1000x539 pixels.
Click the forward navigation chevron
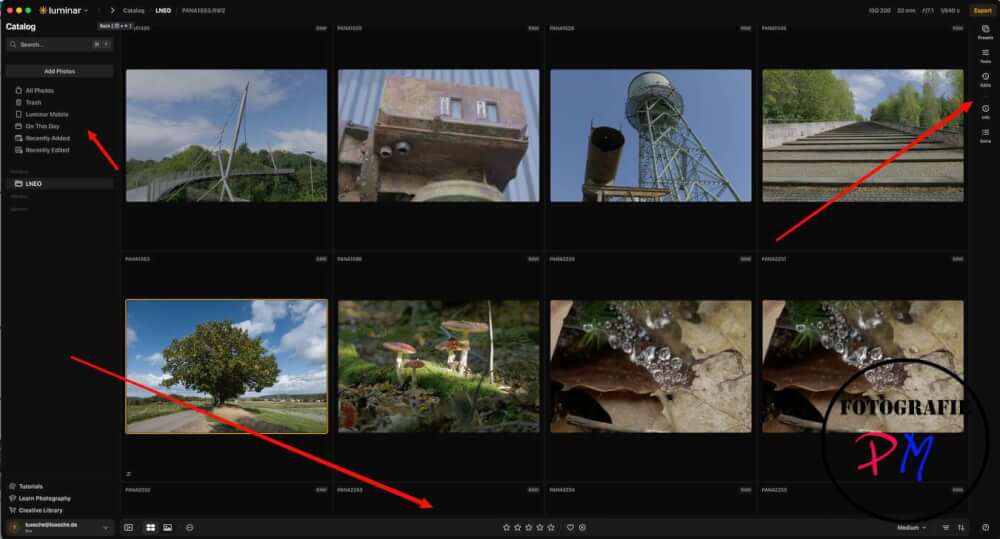tap(112, 10)
